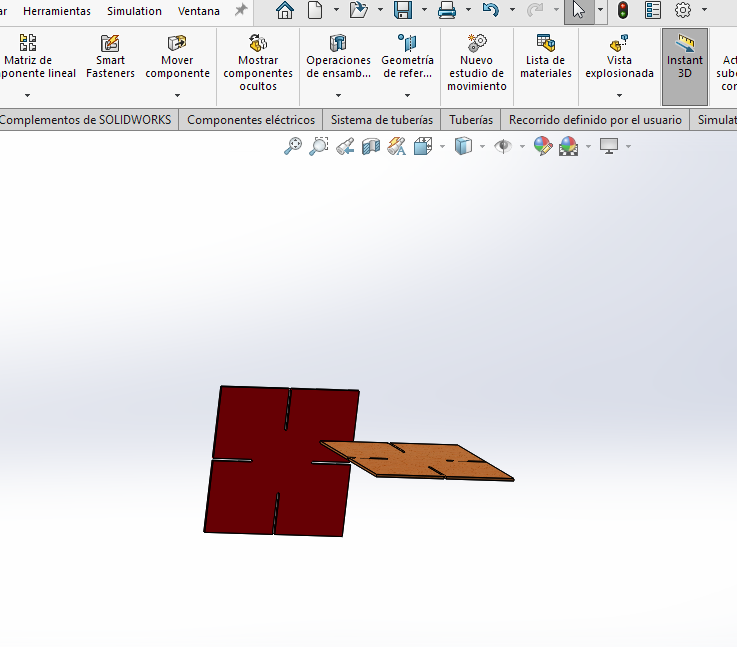737x647 pixels.
Task: Expand the Options gear dropdown arrow
Action: coord(704,10)
